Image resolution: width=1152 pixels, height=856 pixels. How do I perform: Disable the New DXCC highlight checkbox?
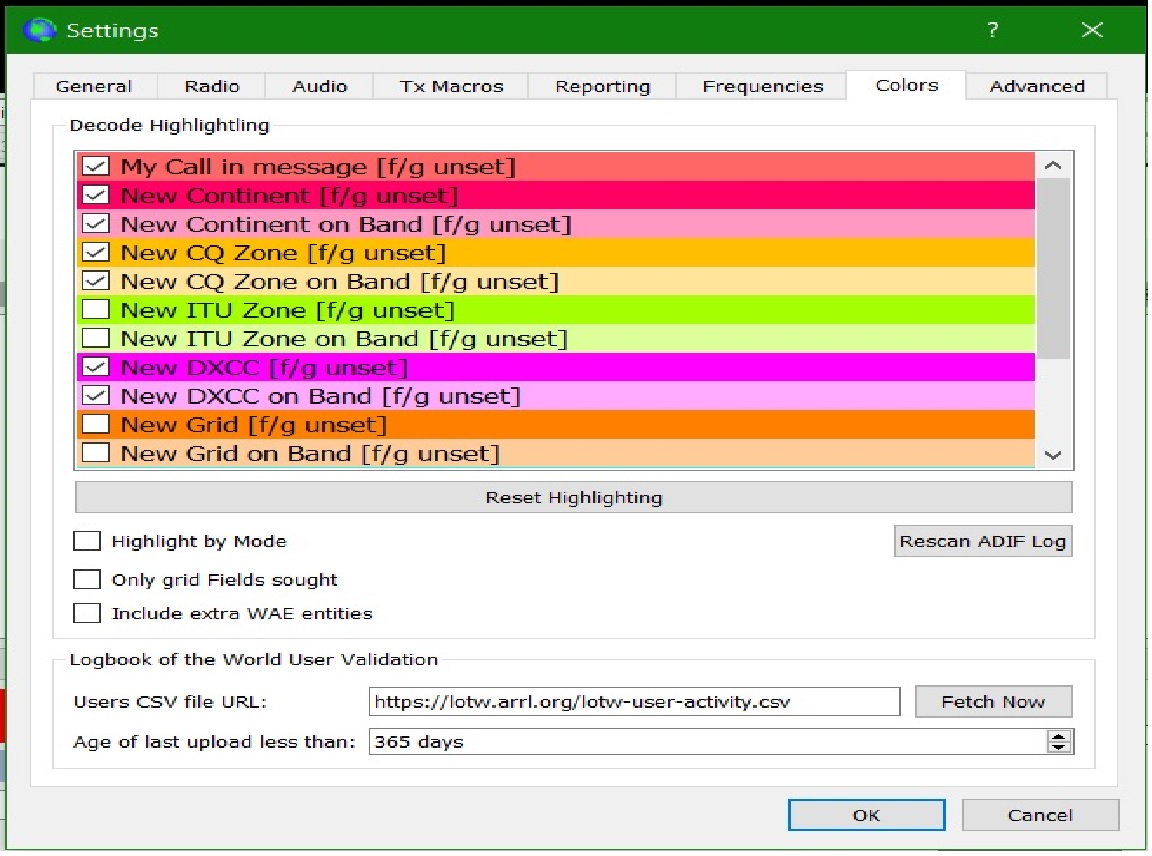[x=96, y=367]
